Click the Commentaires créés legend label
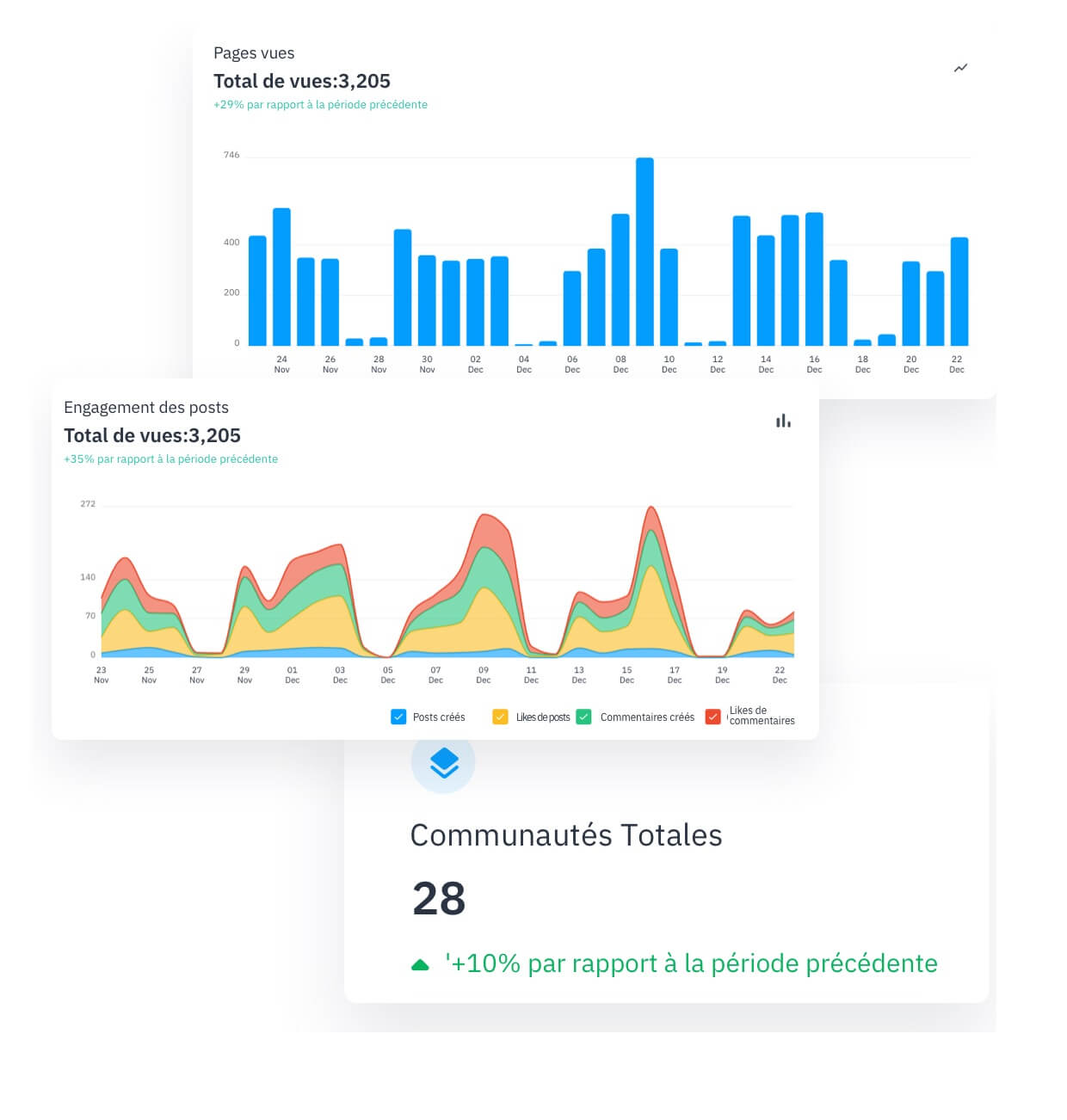Viewport: 1067px width, 1120px height. tap(646, 717)
